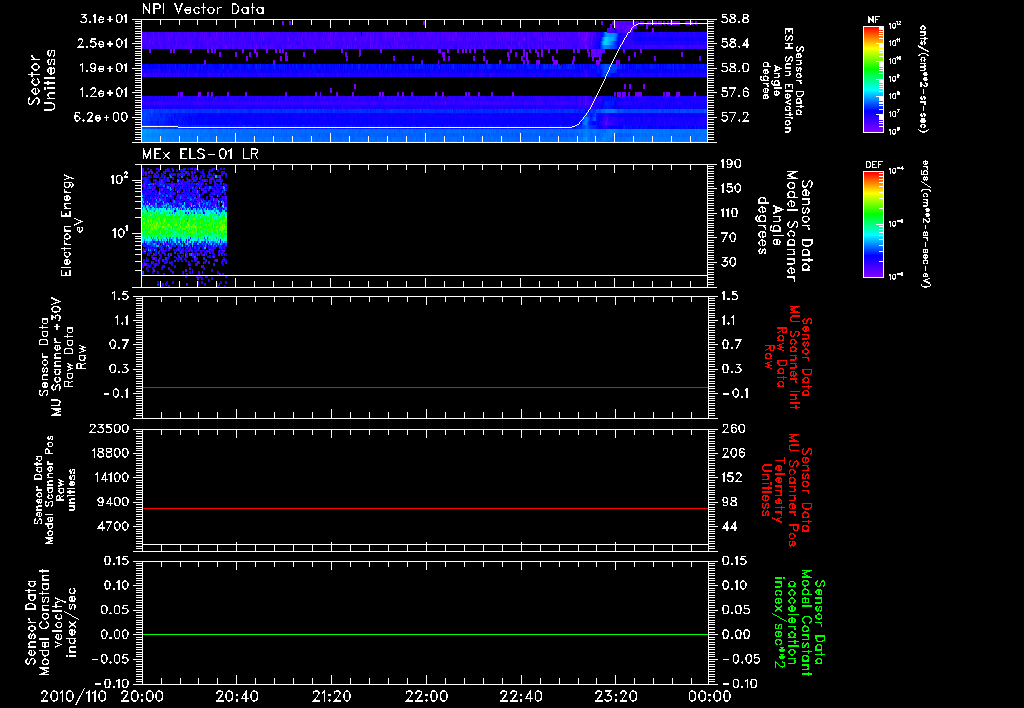Click the 'Model Scanner Angle degrees' axis label
1024x708 pixels.
click(783, 225)
